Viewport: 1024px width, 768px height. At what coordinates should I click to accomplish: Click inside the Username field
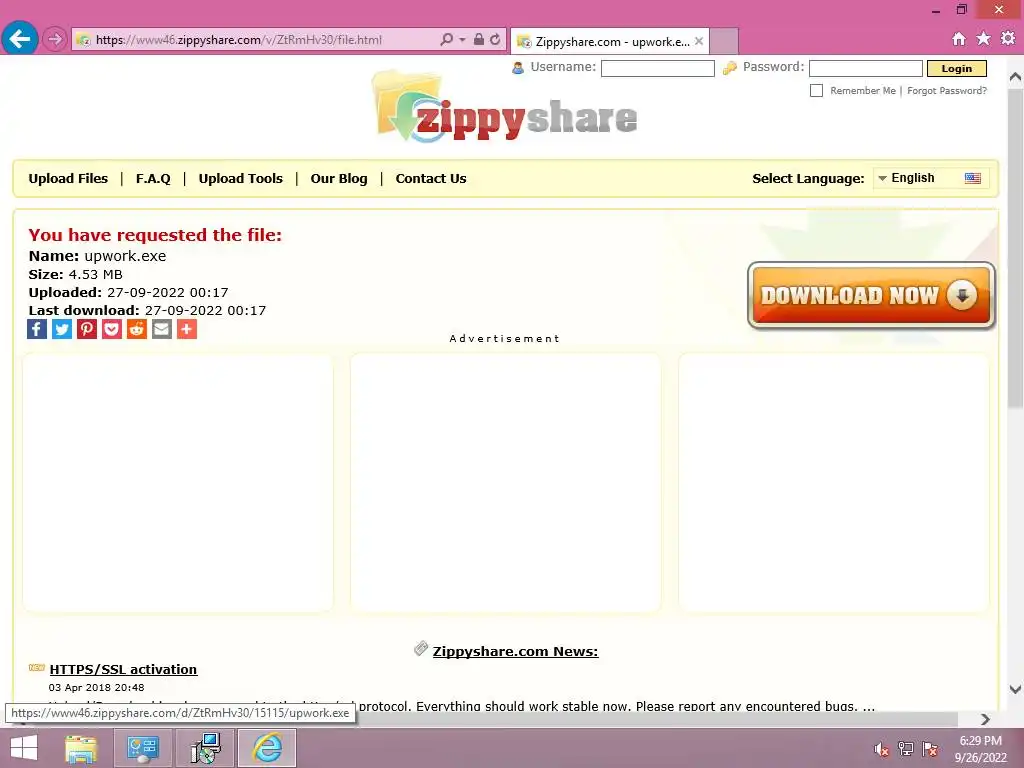pos(657,69)
